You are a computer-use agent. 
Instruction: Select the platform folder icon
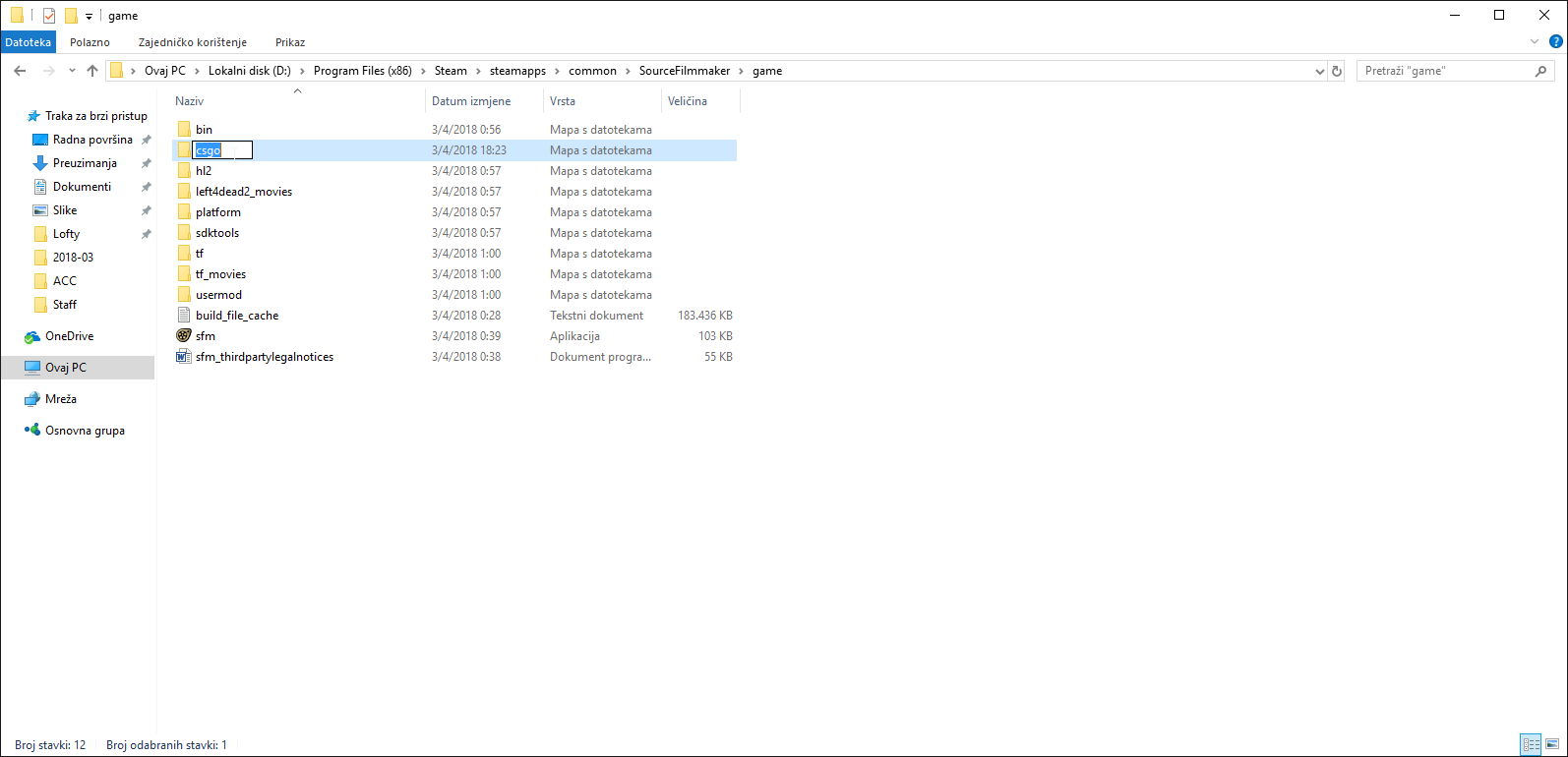(184, 211)
